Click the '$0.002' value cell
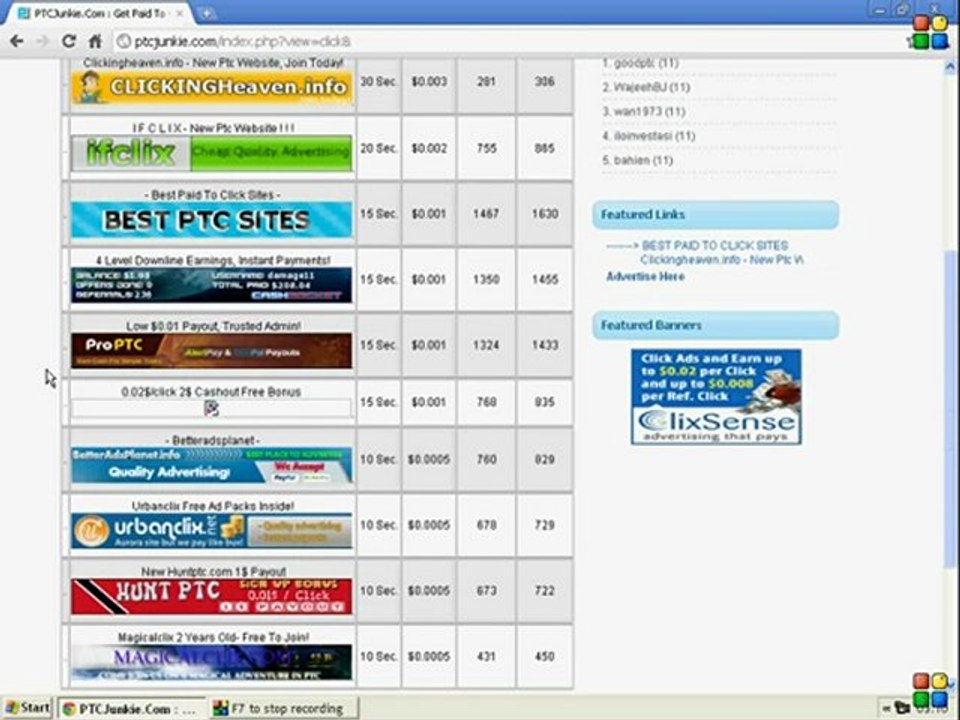Screen dimensions: 960x720 [429, 148]
